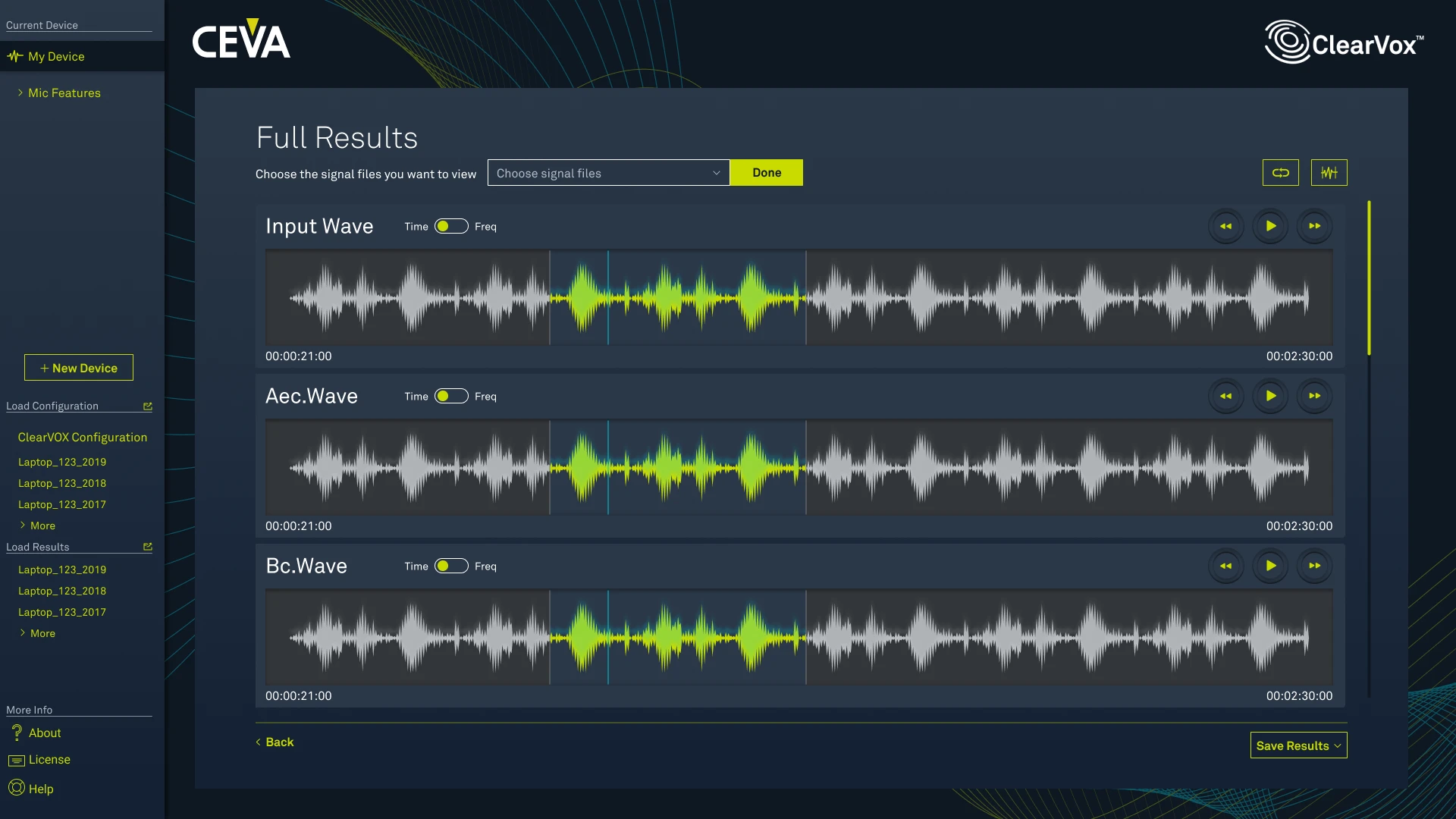Click the loop link icon button
The image size is (1456, 819).
pos(1280,173)
